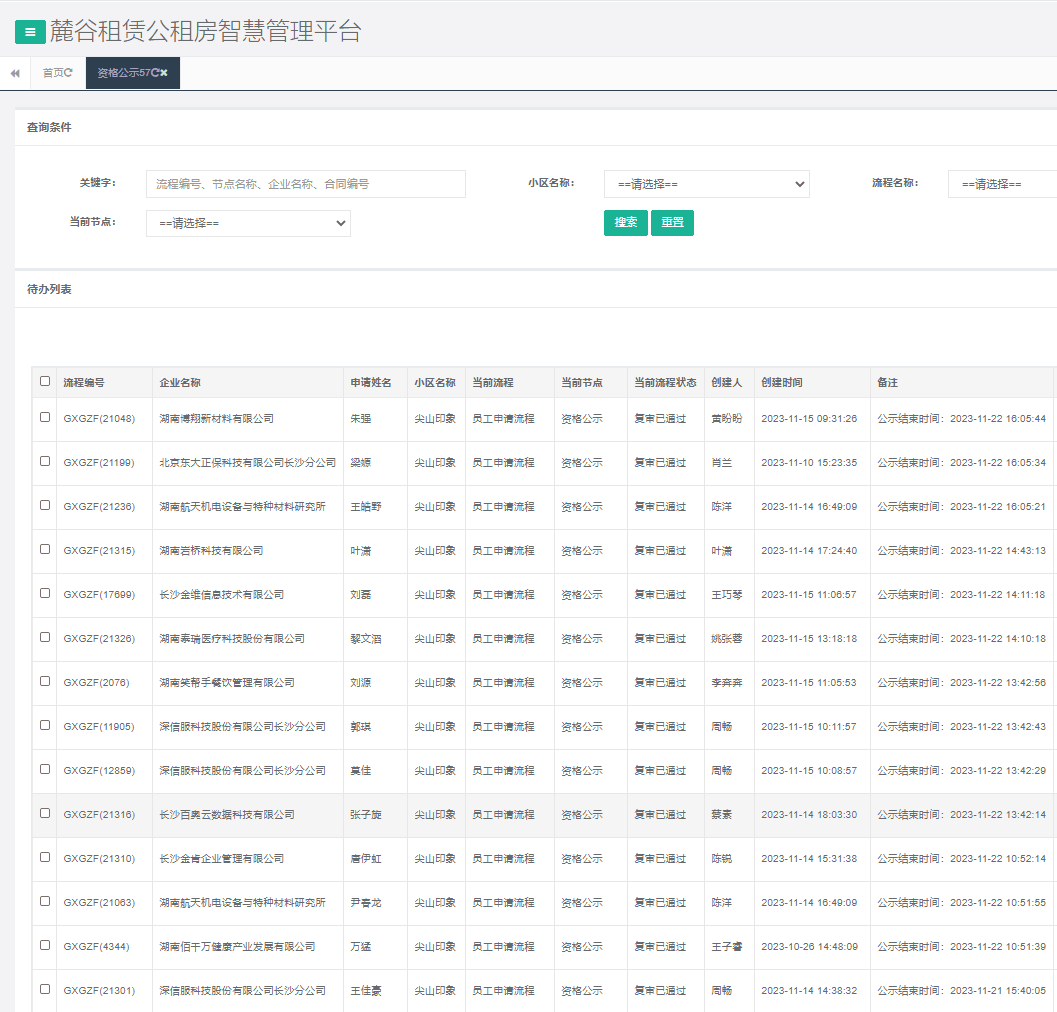Click the 企业名称 column header

[180, 383]
